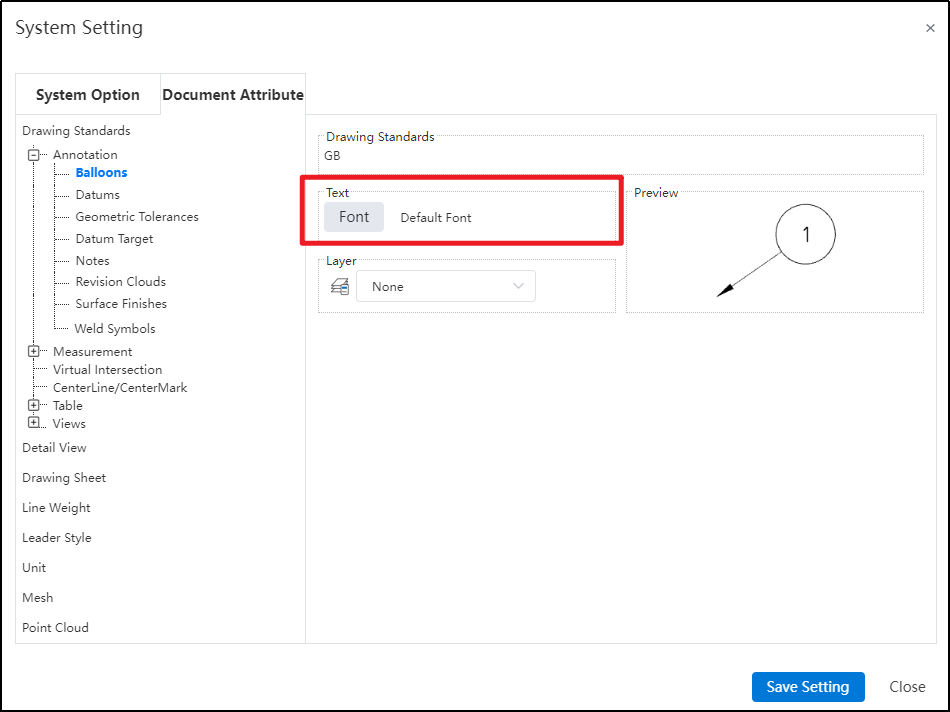This screenshot has height=712, width=950.
Task: Click the Font button
Action: pyautogui.click(x=354, y=217)
